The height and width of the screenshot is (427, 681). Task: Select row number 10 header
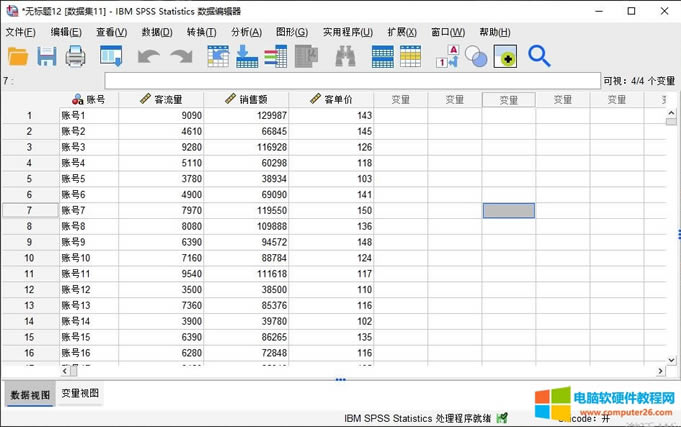click(29, 258)
